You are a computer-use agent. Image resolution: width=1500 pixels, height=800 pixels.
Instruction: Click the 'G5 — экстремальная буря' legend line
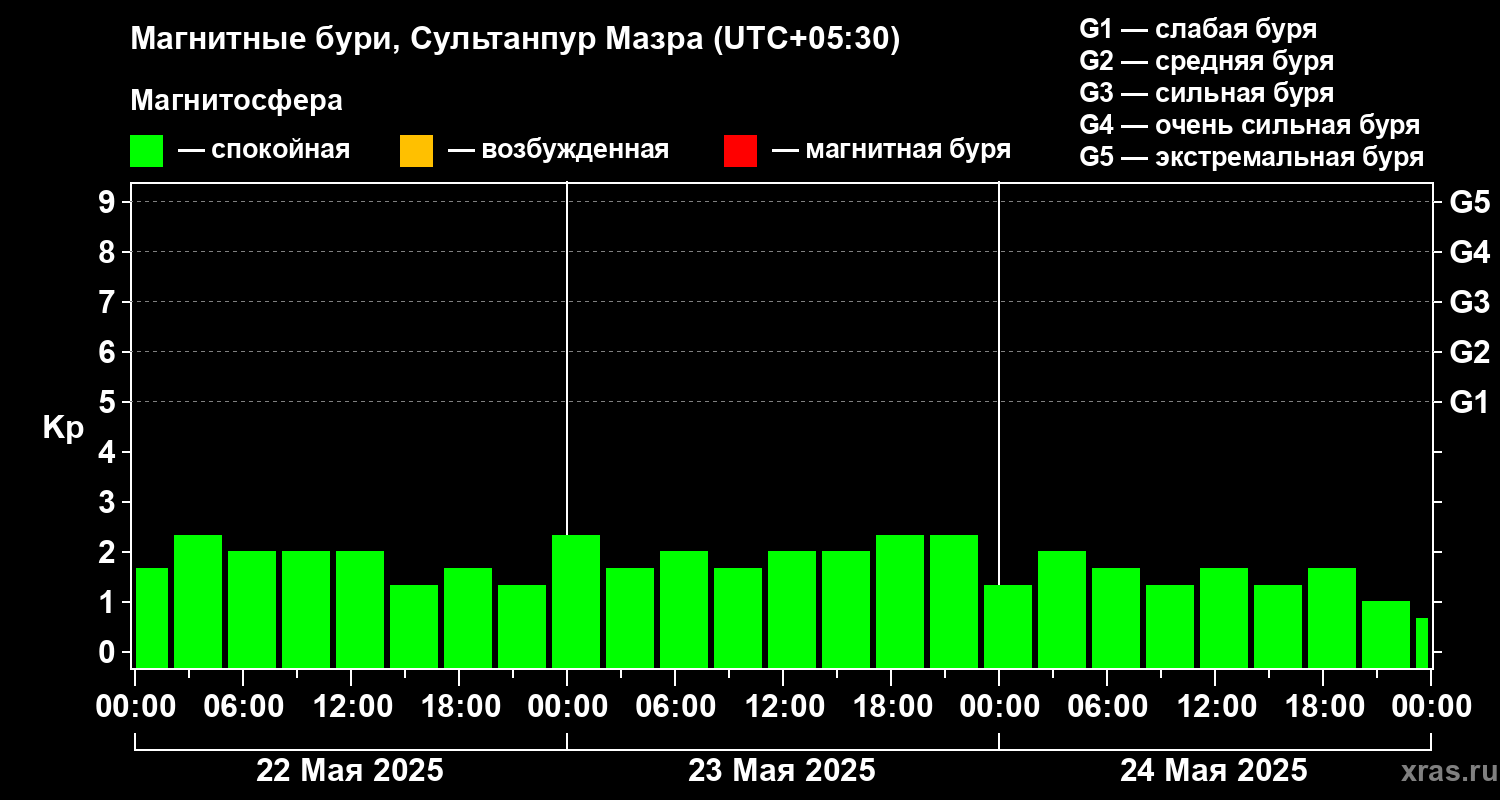tap(1252, 158)
